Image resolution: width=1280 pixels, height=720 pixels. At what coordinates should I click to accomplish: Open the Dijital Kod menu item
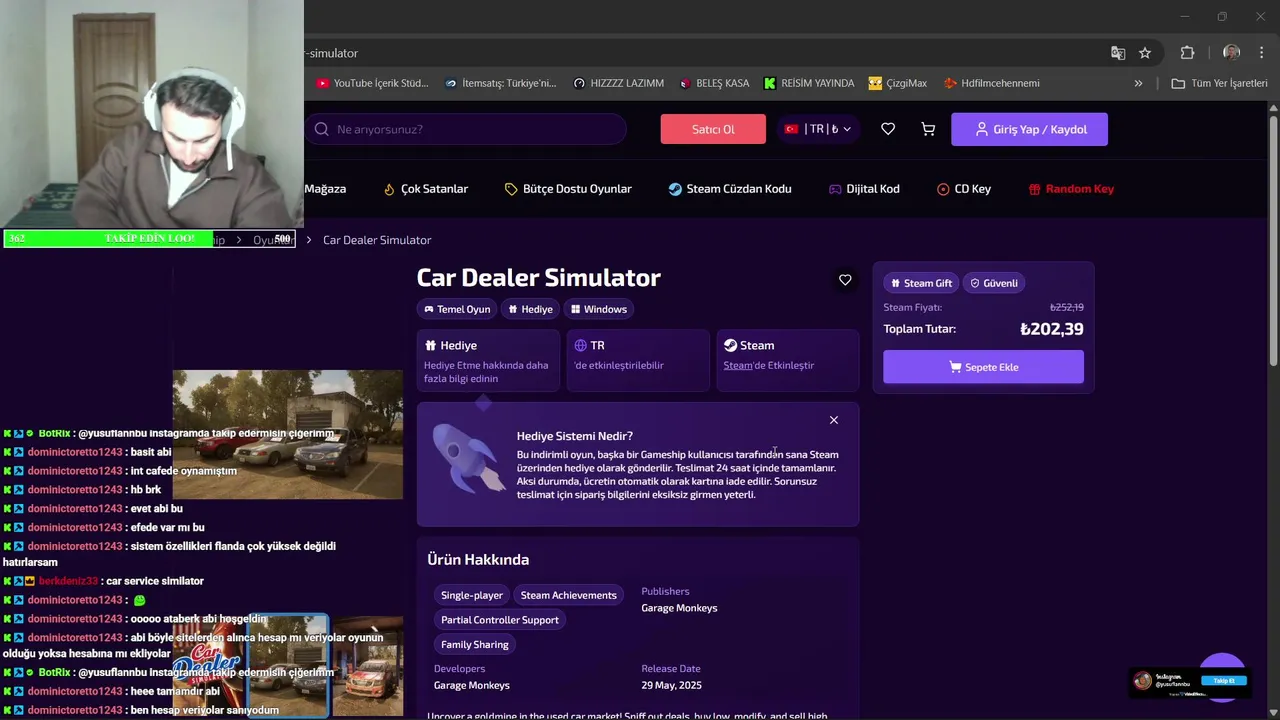pyautogui.click(x=864, y=189)
